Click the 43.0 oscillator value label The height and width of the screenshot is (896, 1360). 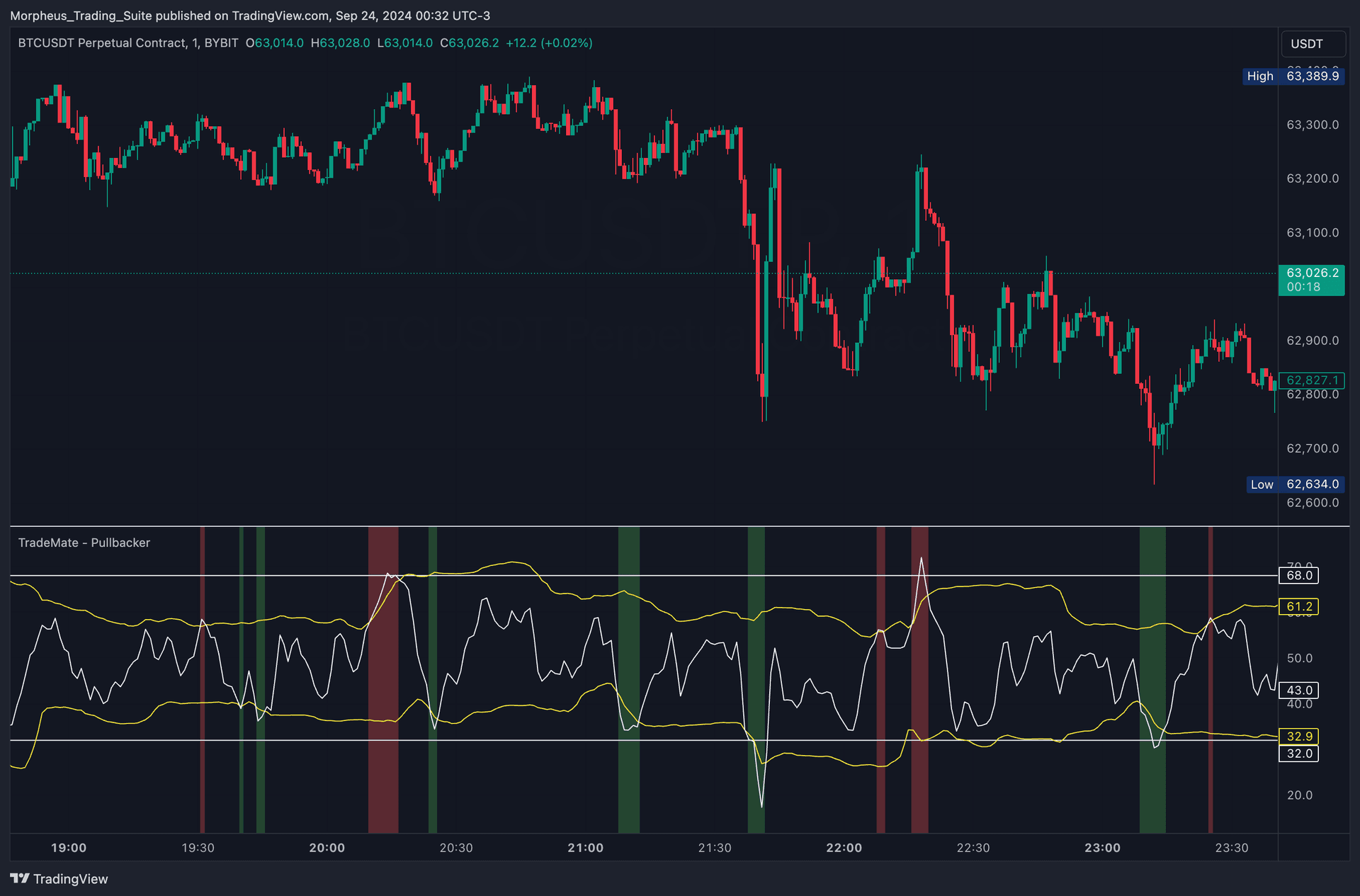[1298, 690]
